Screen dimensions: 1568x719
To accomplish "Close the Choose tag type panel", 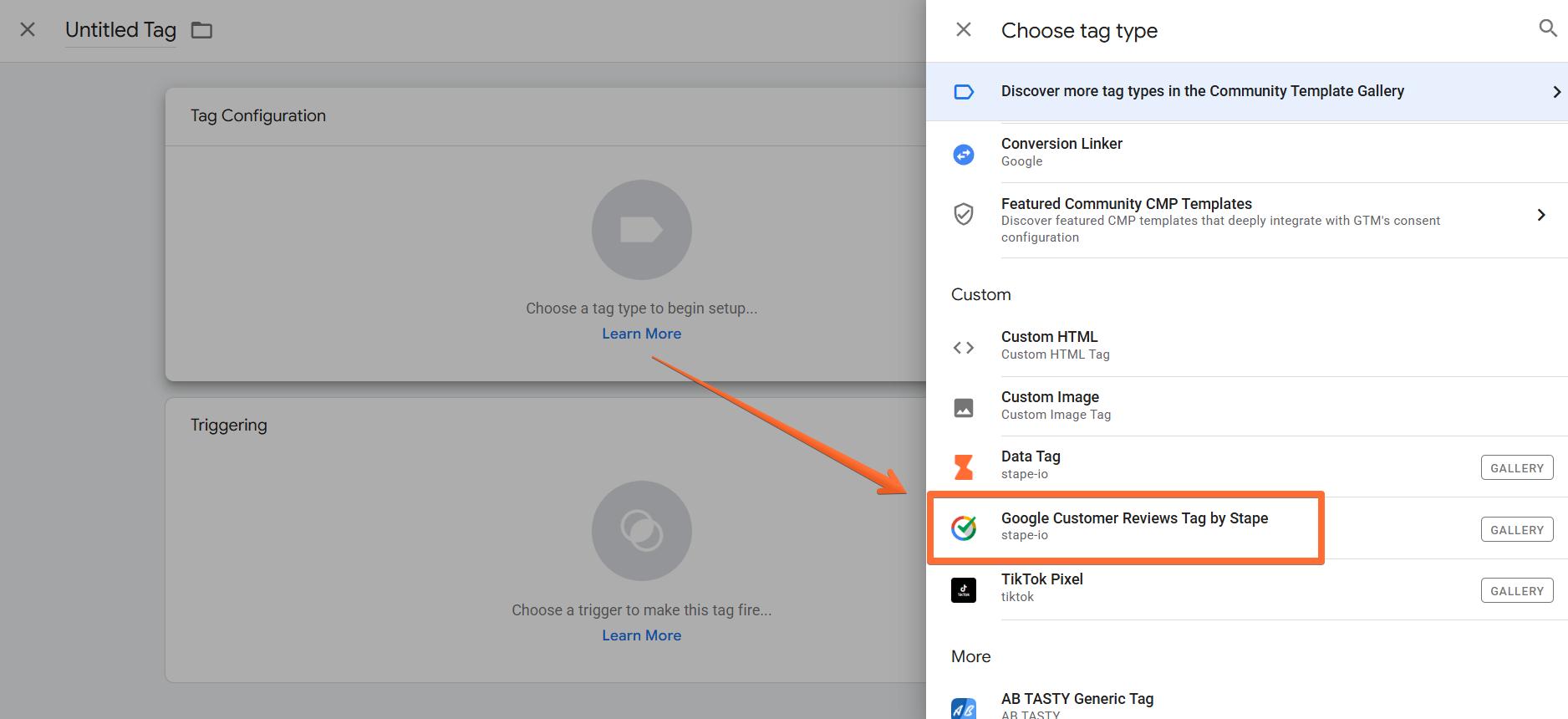I will click(964, 30).
